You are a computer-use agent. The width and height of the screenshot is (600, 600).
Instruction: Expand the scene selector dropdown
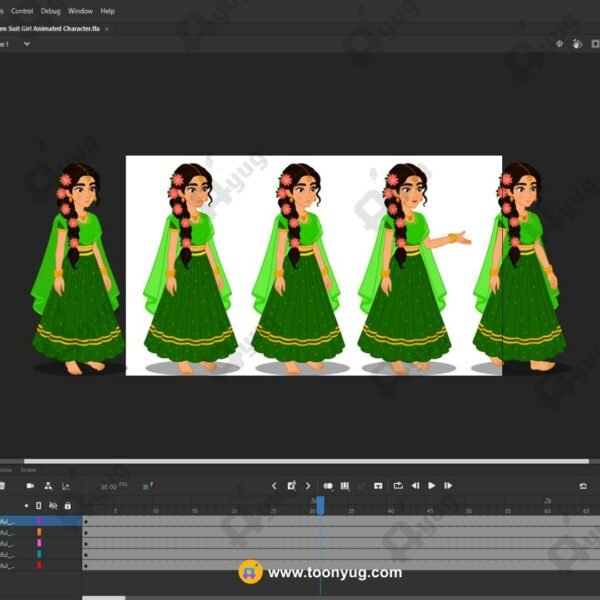(x=27, y=44)
